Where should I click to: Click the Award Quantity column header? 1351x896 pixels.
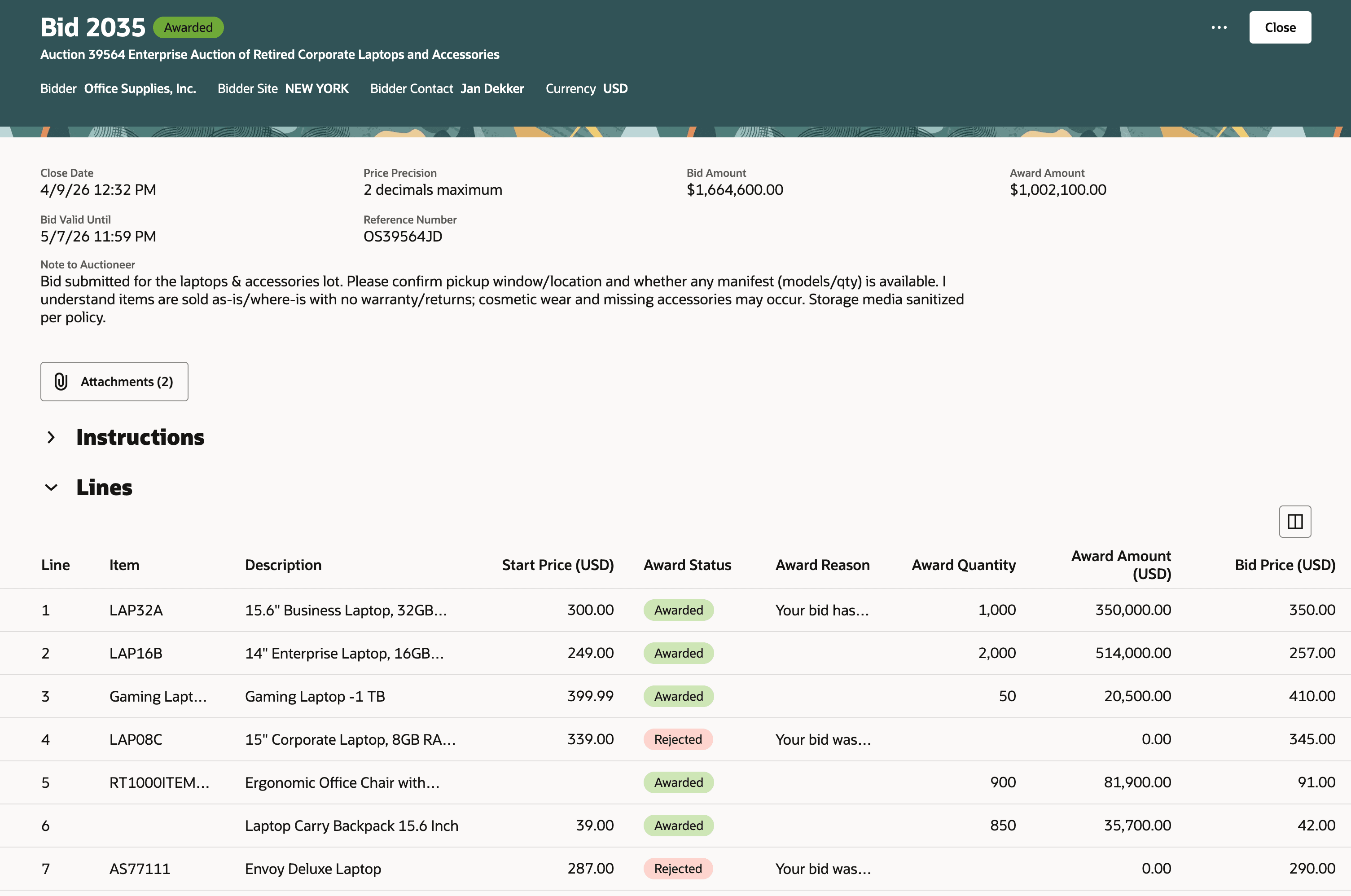pos(964,565)
